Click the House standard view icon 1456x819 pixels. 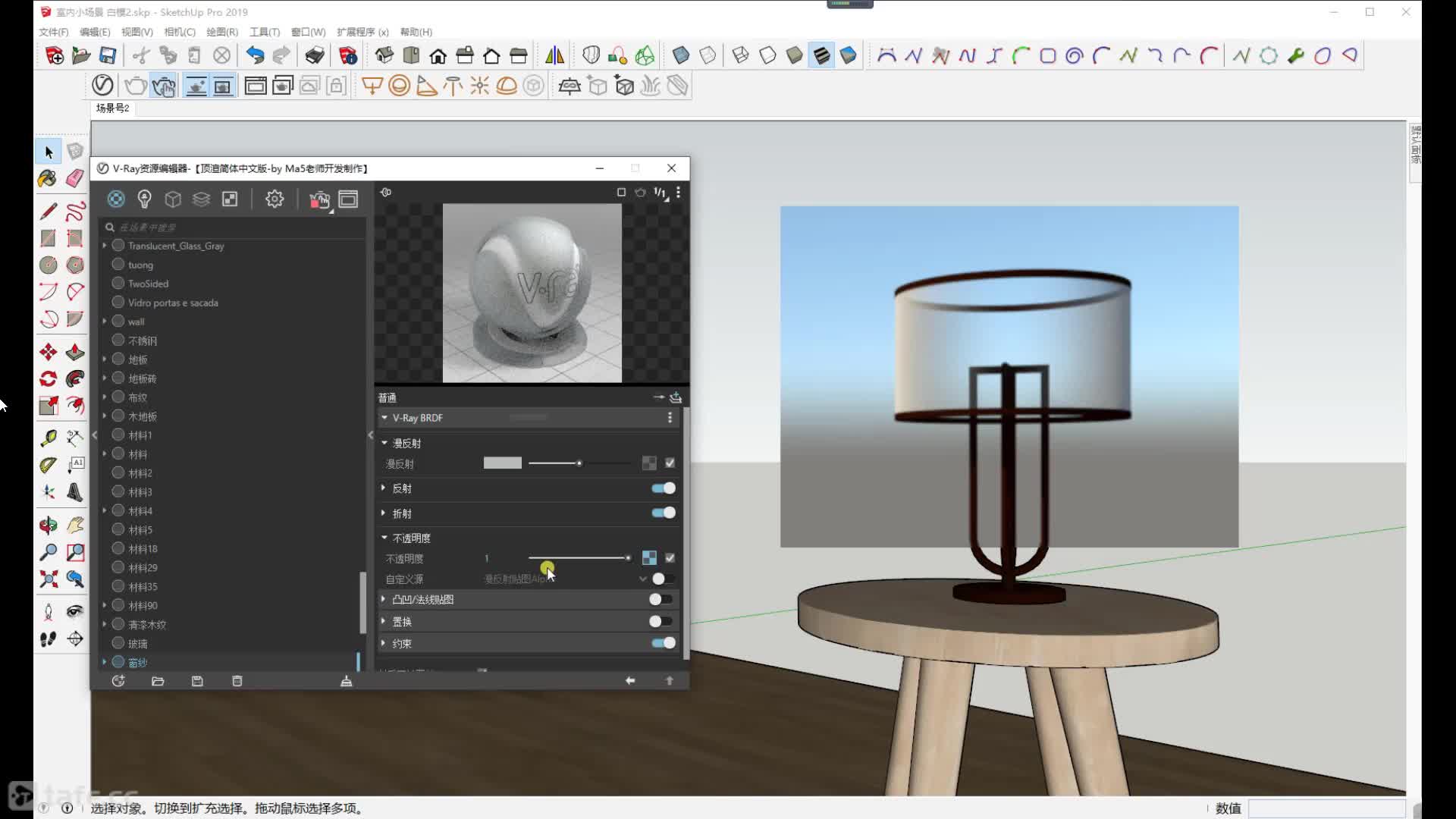pos(438,56)
